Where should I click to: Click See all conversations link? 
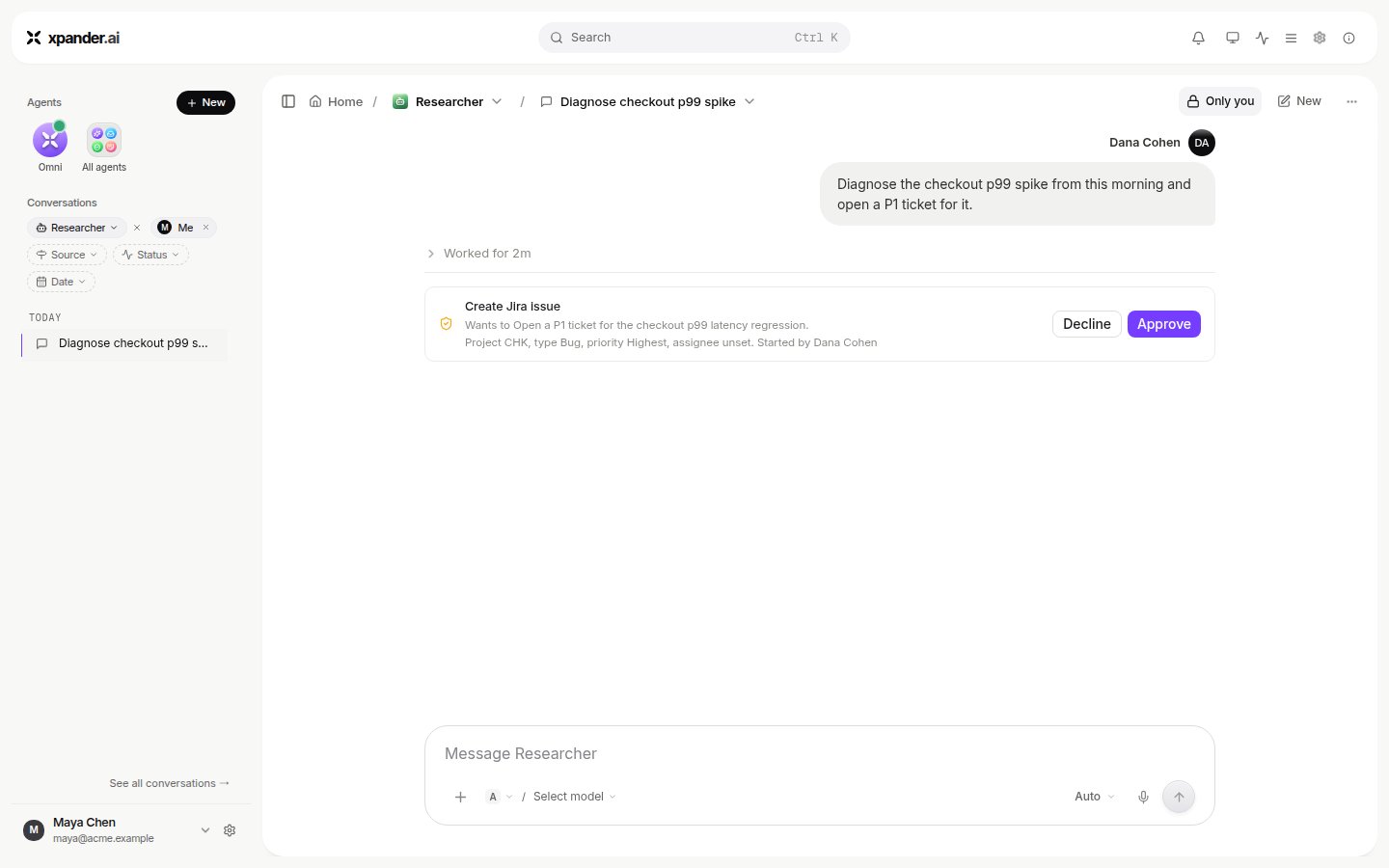[x=170, y=783]
